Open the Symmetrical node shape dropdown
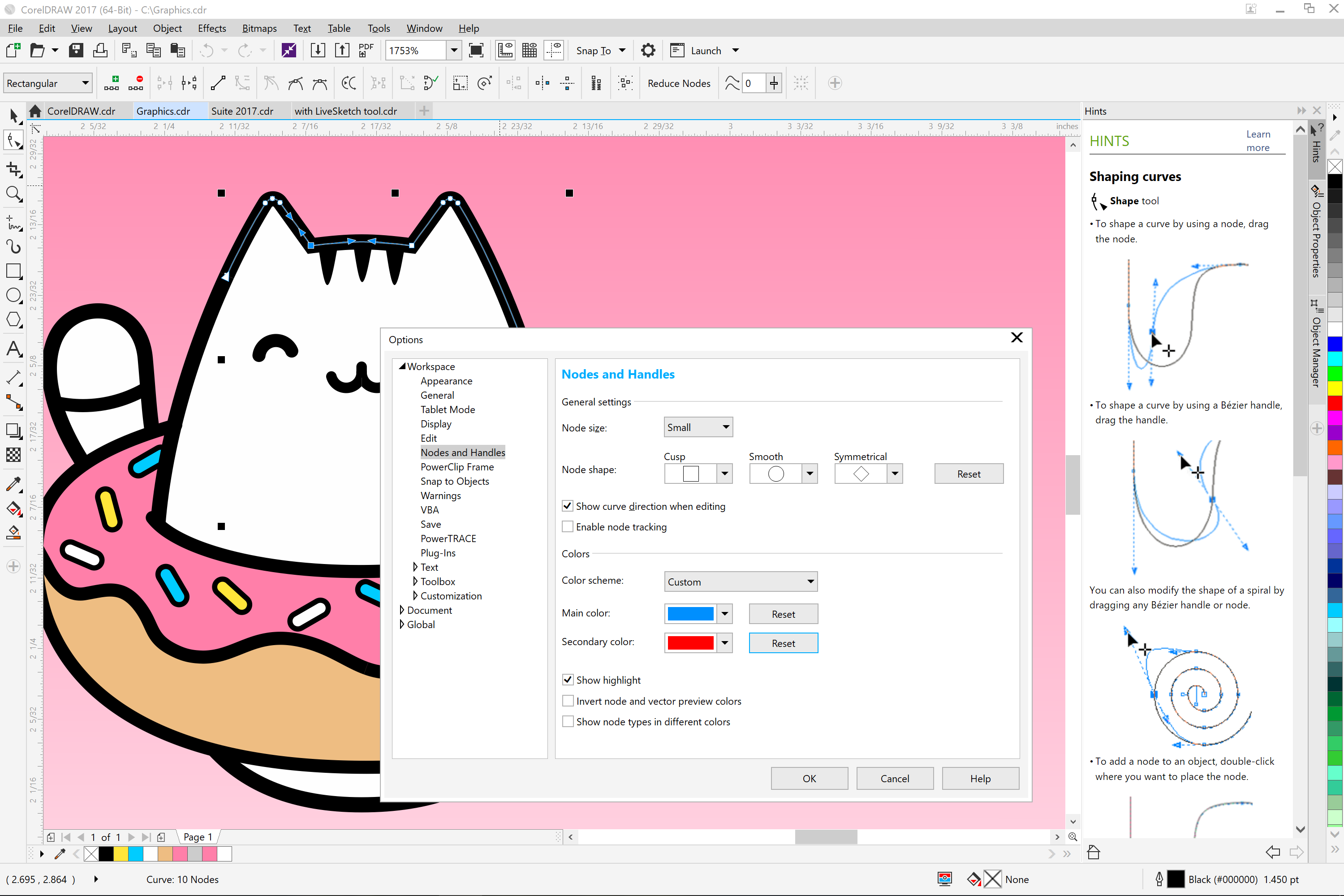This screenshot has height=896, width=1344. click(x=895, y=473)
